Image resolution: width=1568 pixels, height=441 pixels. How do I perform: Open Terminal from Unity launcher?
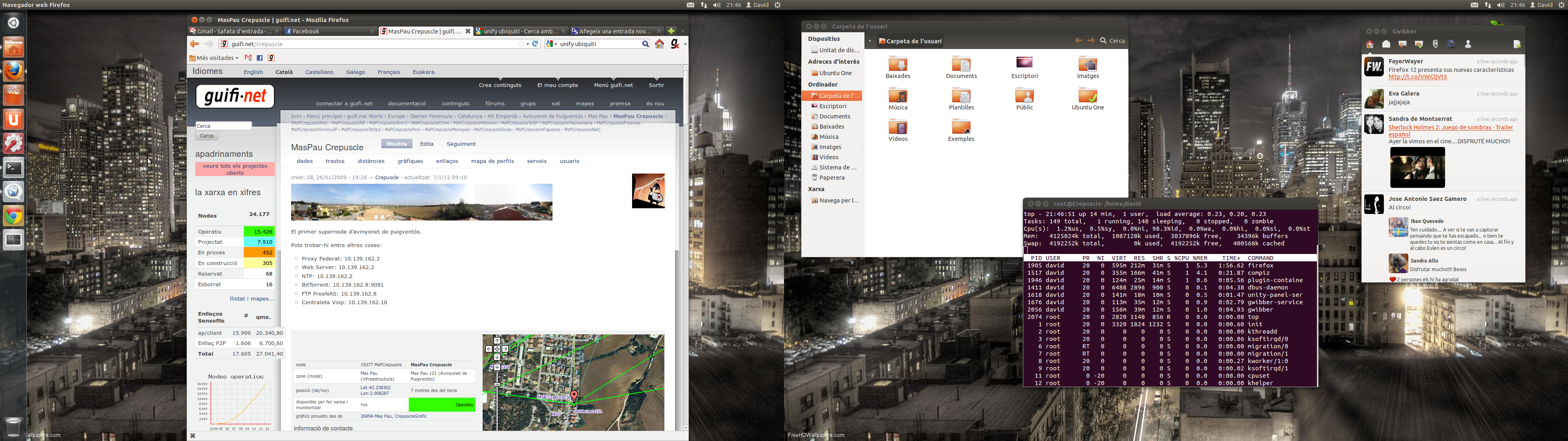pos(13,167)
